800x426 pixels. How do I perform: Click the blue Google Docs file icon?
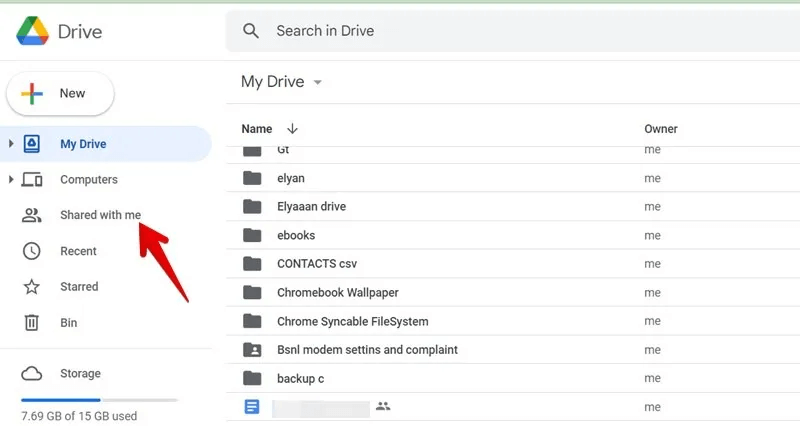(252, 407)
